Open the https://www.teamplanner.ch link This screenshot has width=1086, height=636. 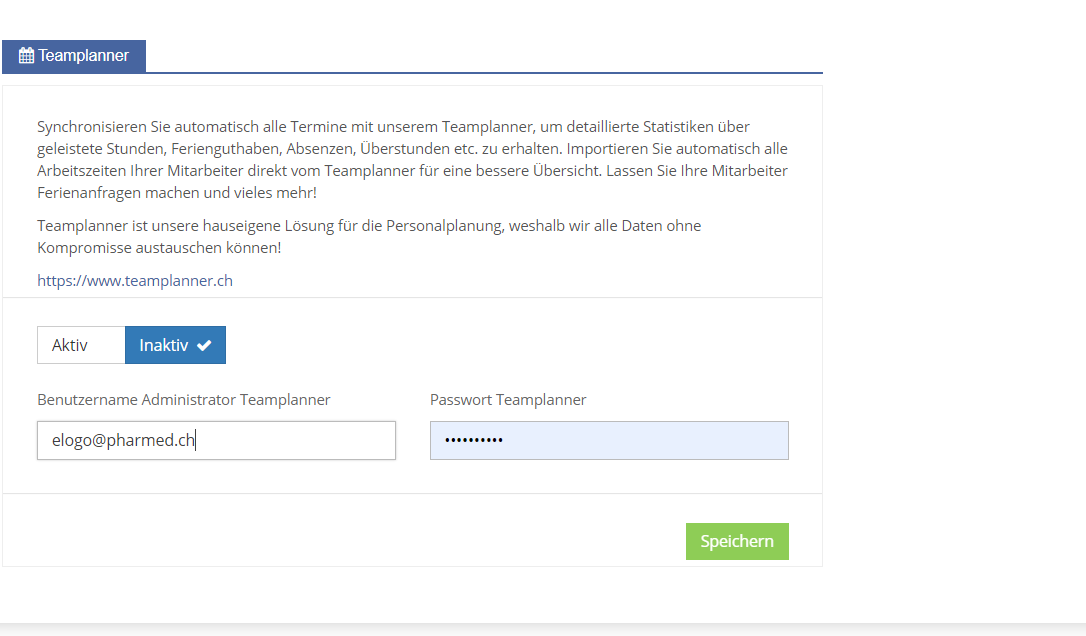tap(135, 281)
